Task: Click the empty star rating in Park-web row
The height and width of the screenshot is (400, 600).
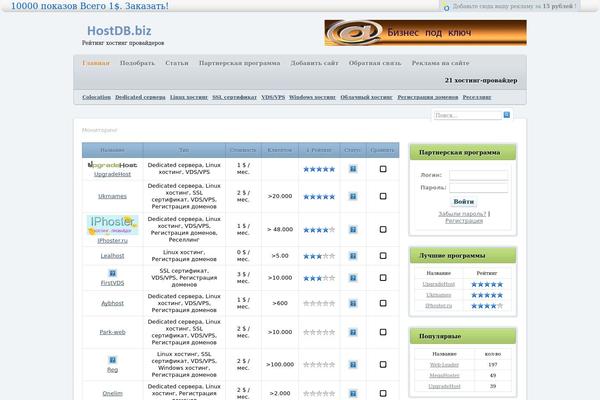Action: tap(319, 332)
